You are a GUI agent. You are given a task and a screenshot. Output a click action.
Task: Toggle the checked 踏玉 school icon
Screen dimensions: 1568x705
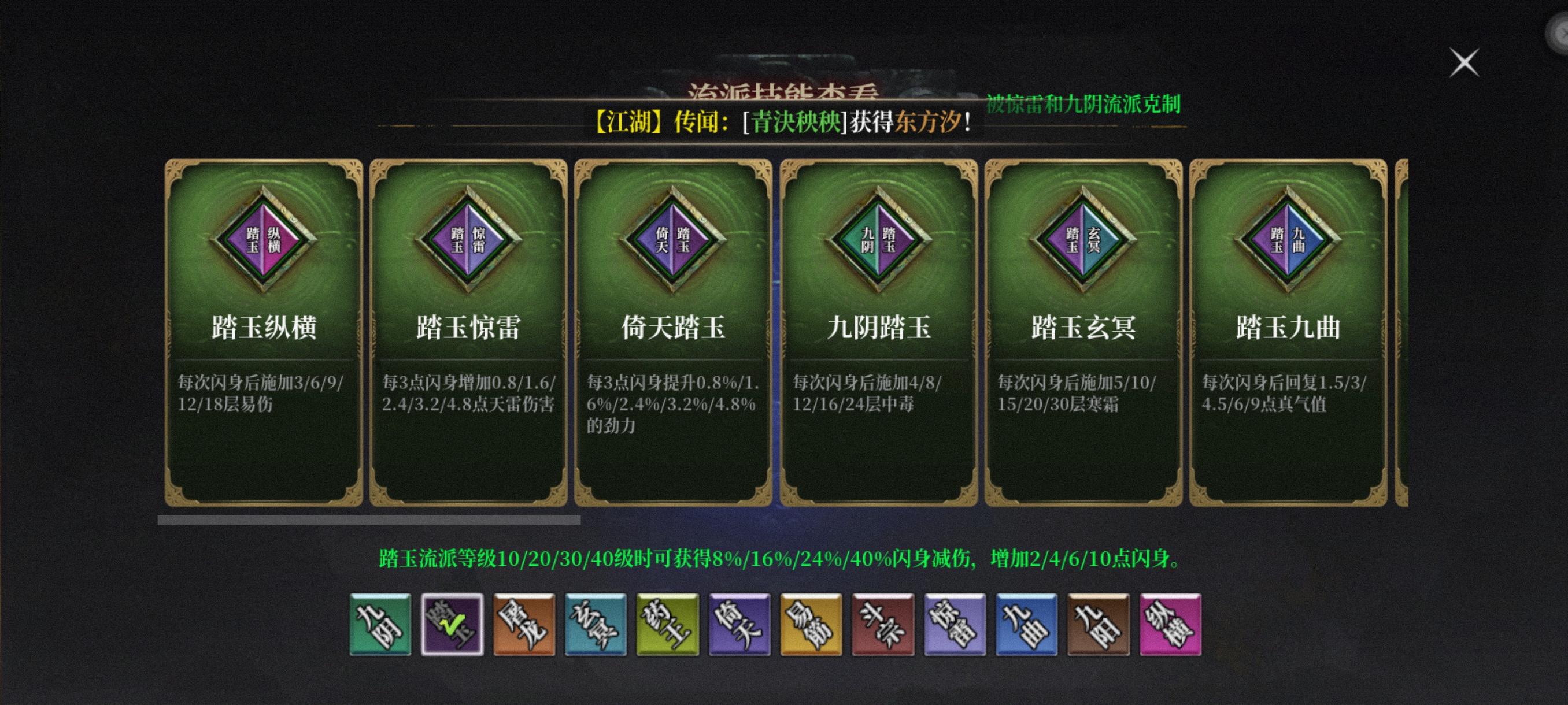pyautogui.click(x=452, y=625)
